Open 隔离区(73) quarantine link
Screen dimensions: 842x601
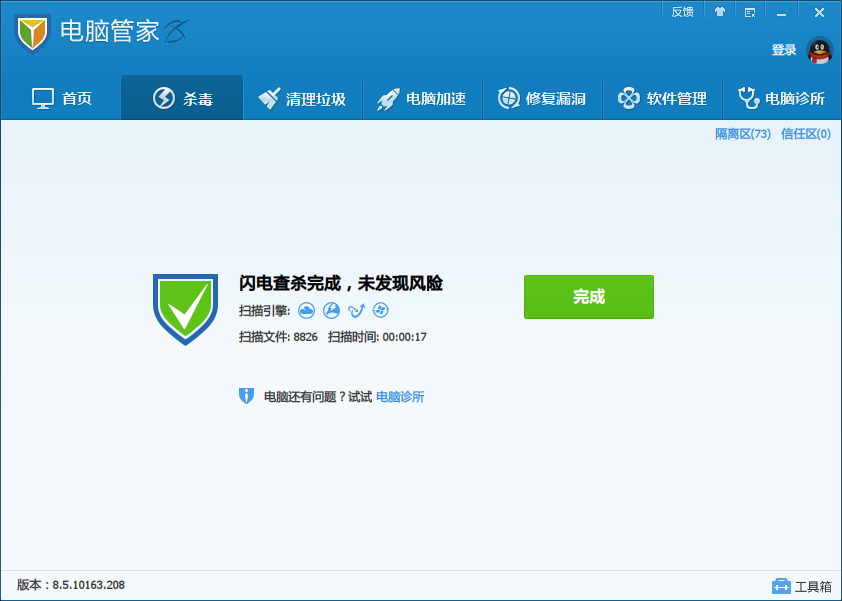[x=743, y=134]
